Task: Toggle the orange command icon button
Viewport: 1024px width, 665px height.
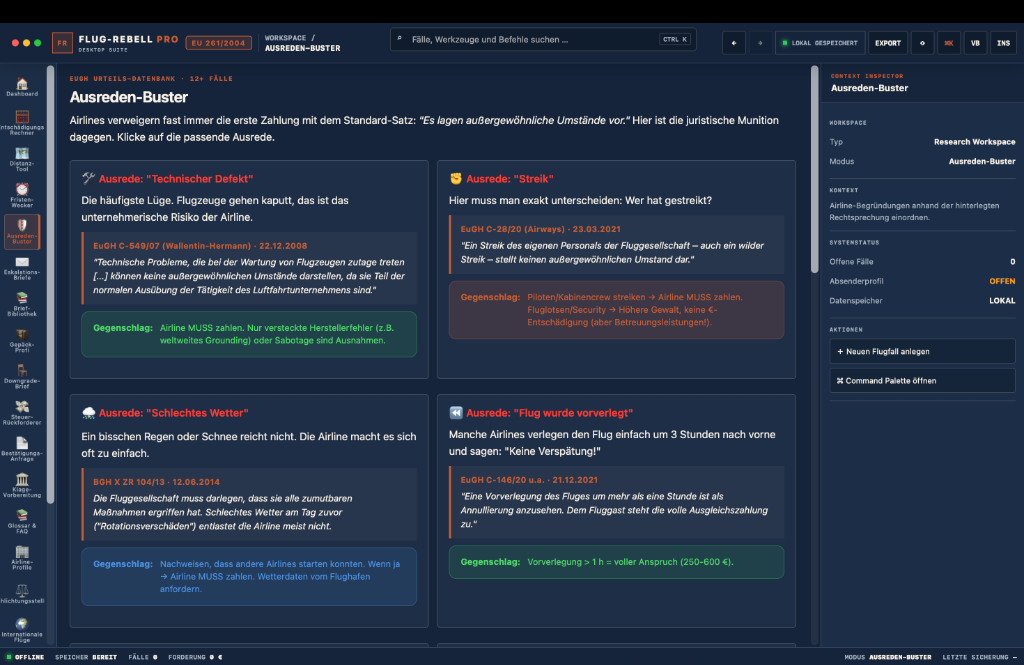Action: coord(948,43)
